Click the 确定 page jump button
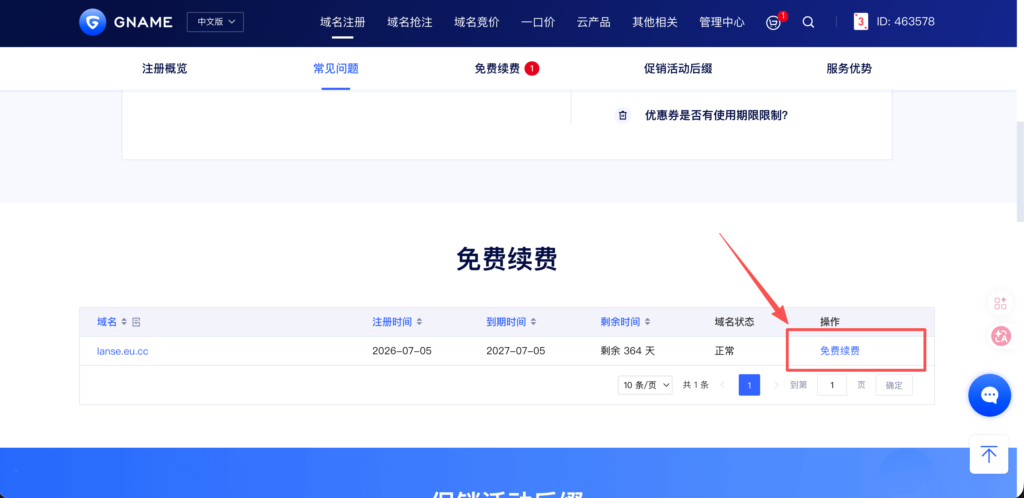The image size is (1024, 498). (894, 385)
